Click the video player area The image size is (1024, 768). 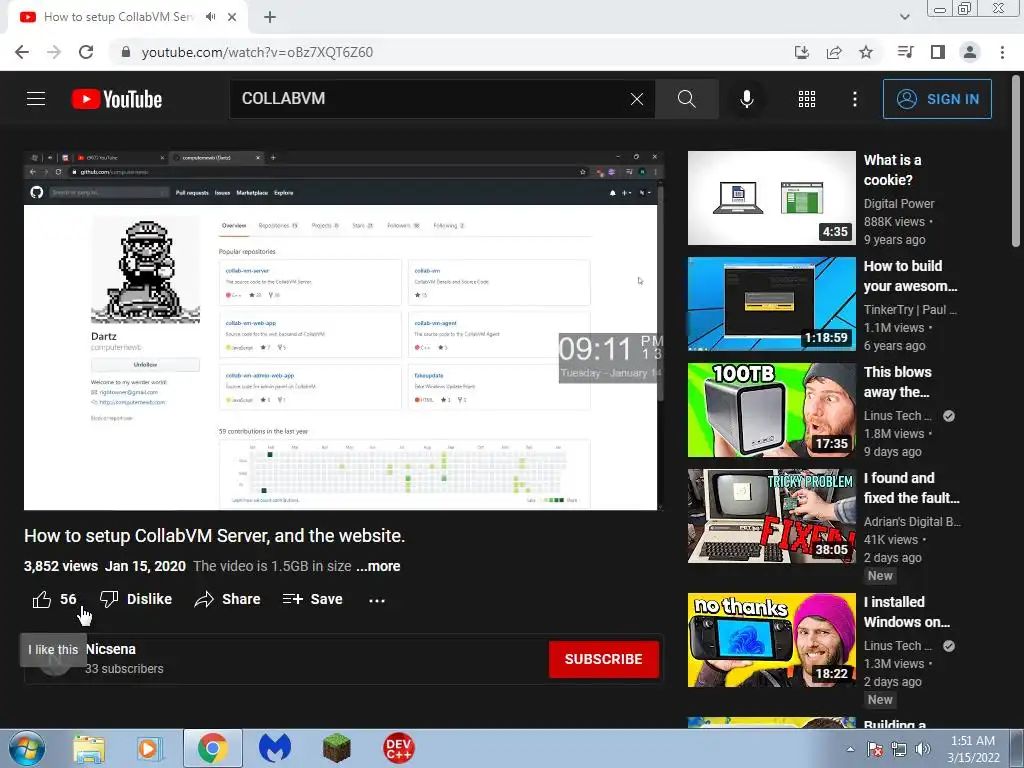click(343, 330)
